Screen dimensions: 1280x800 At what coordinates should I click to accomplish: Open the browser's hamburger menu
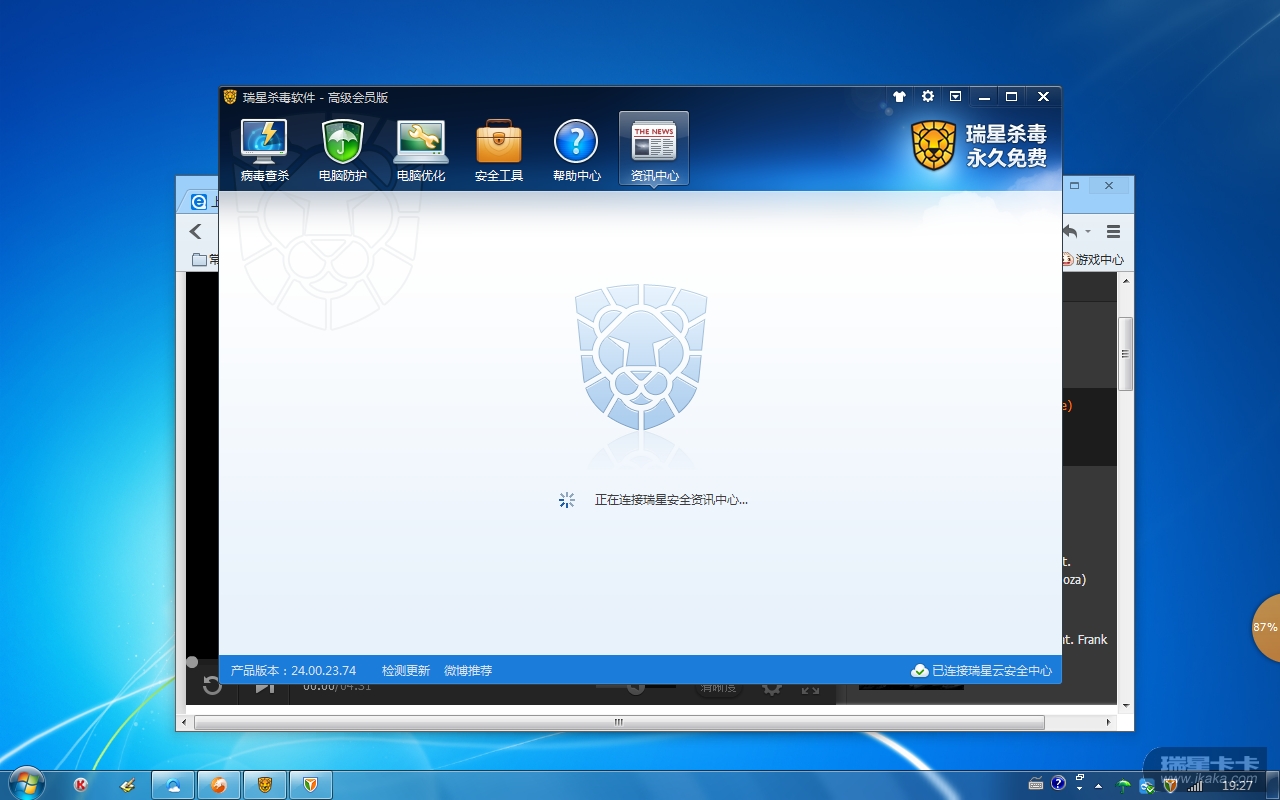pyautogui.click(x=1113, y=232)
